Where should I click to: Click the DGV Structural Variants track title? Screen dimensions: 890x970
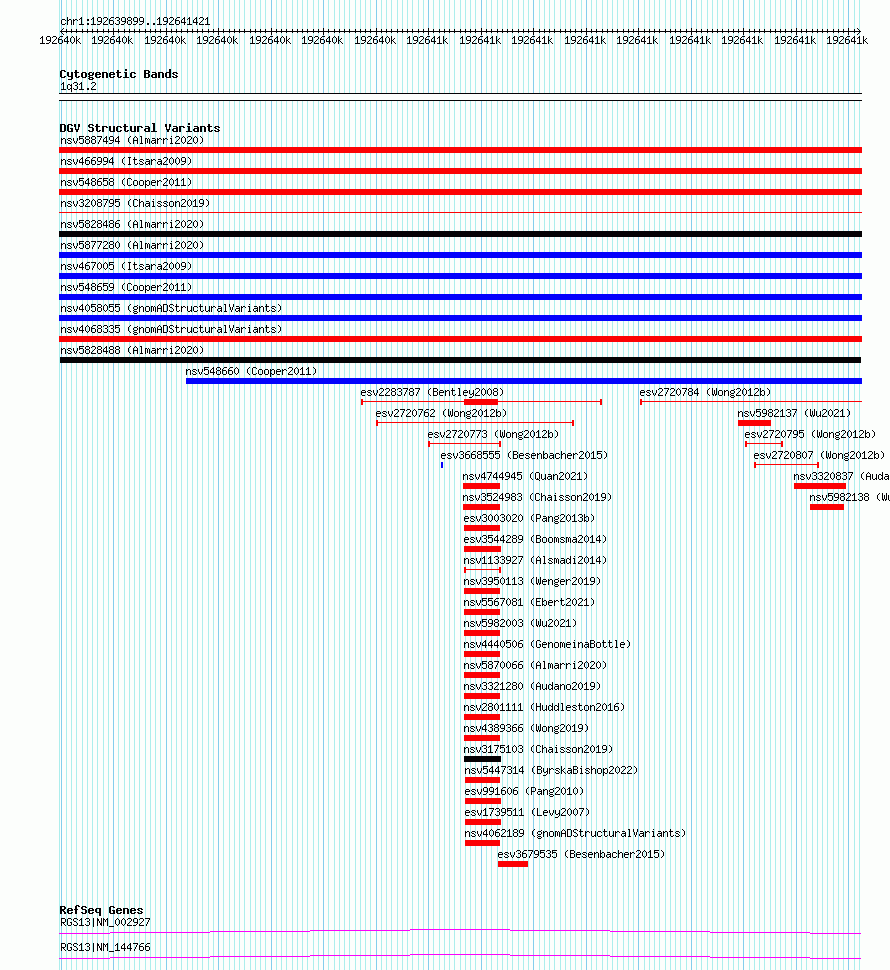click(x=140, y=128)
